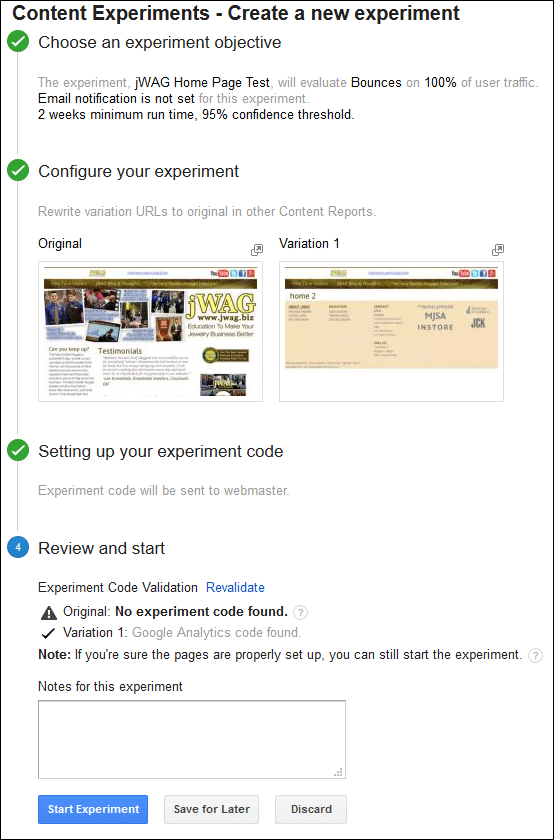Click the warning triangle icon next to Original
Image resolution: width=554 pixels, height=840 pixels.
49,612
